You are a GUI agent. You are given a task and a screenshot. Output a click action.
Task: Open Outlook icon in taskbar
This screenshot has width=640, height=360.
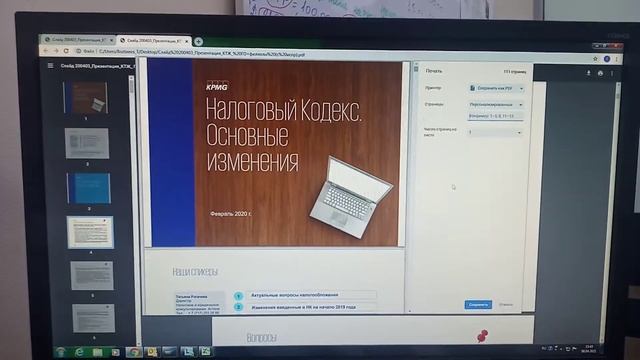click(x=151, y=352)
